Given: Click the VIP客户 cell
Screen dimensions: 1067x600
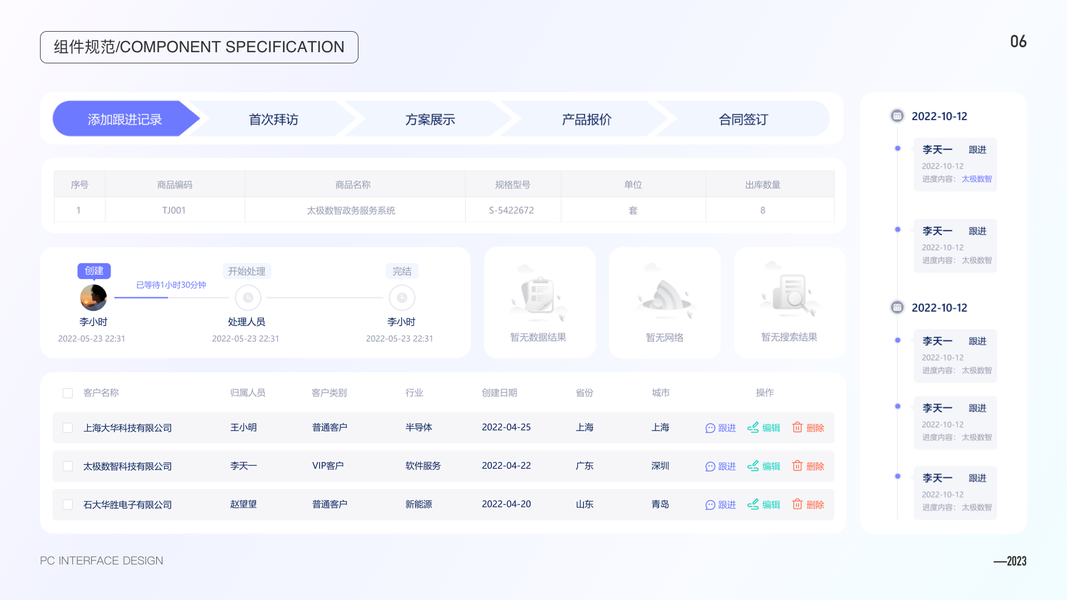Looking at the screenshot, I should [328, 466].
